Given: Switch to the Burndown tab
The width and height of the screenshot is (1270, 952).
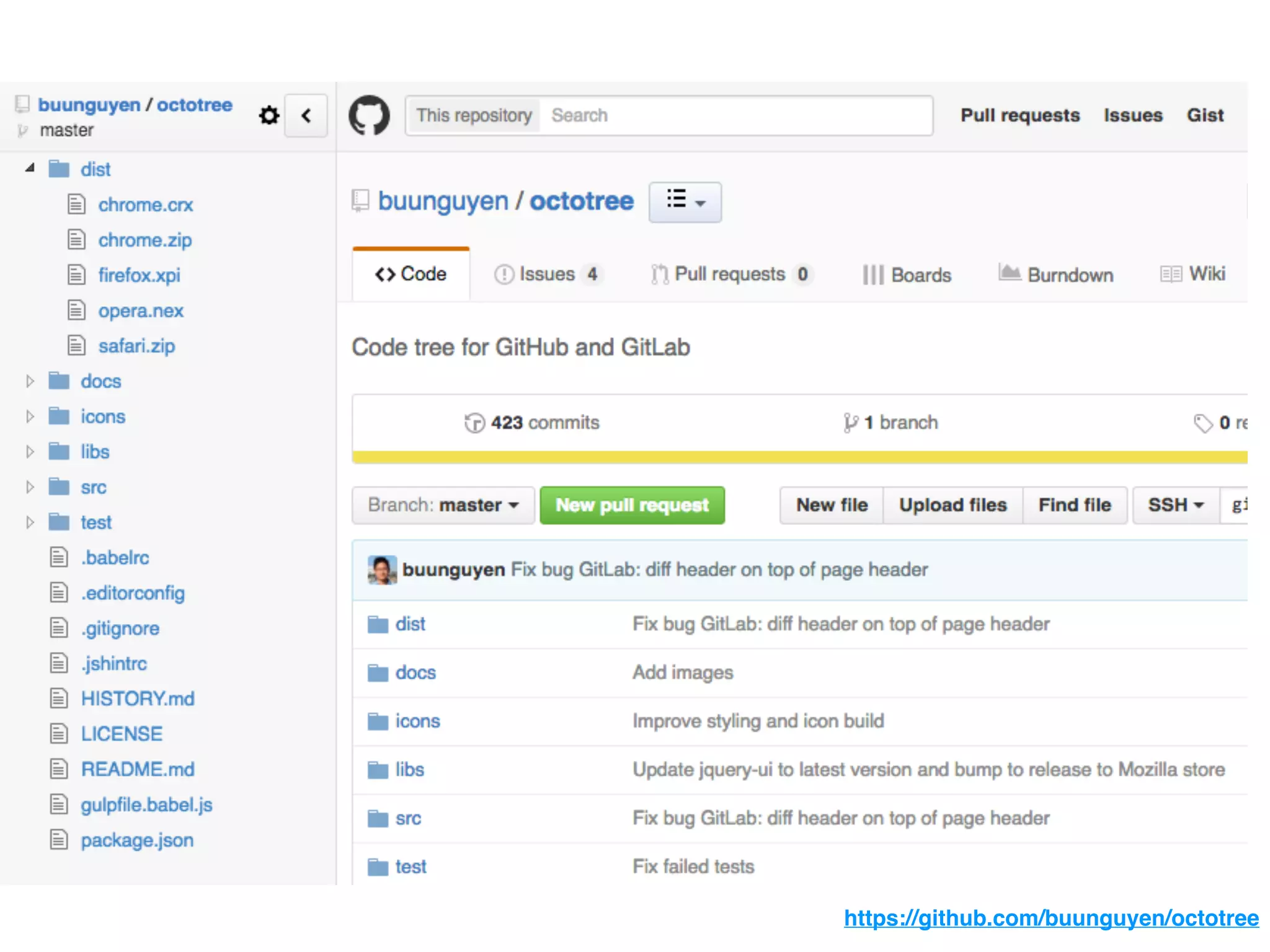Looking at the screenshot, I should click(x=1056, y=274).
